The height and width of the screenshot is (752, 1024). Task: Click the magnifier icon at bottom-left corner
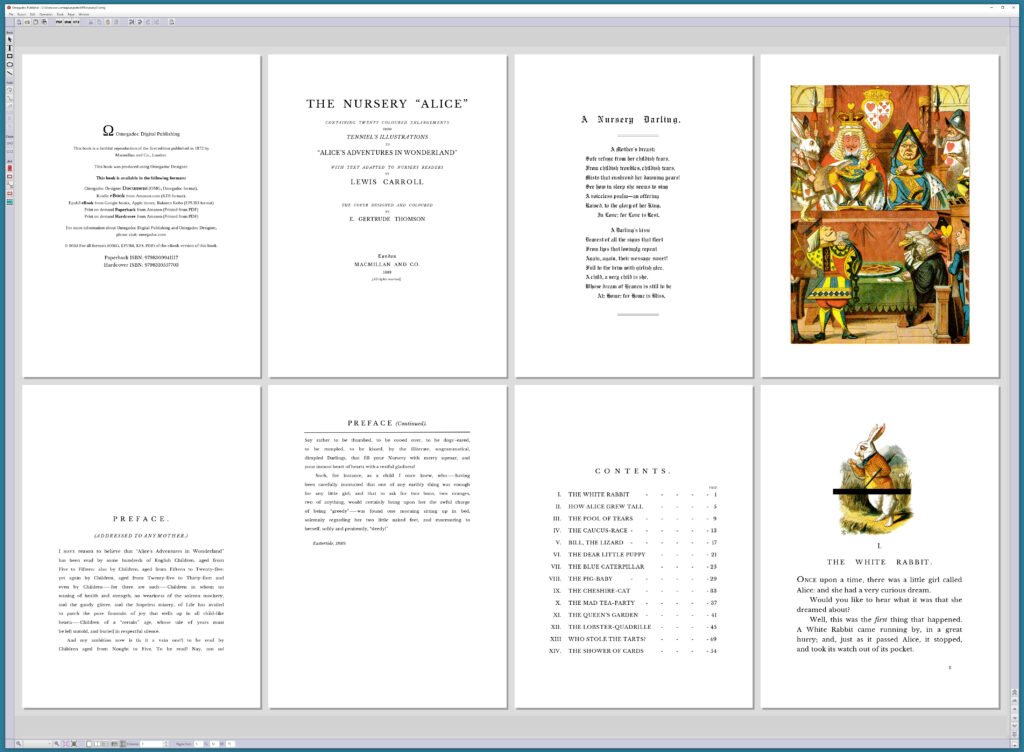(18, 744)
